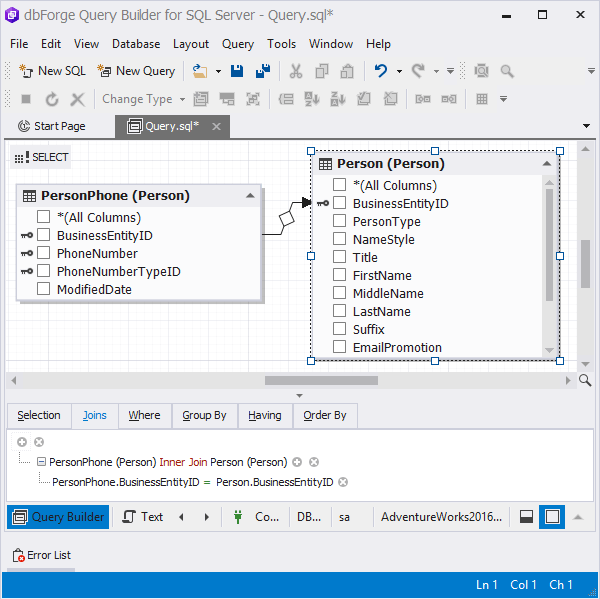Image resolution: width=600 pixels, height=599 pixels.
Task: Tick All Columns in Person table
Action: coord(339,184)
